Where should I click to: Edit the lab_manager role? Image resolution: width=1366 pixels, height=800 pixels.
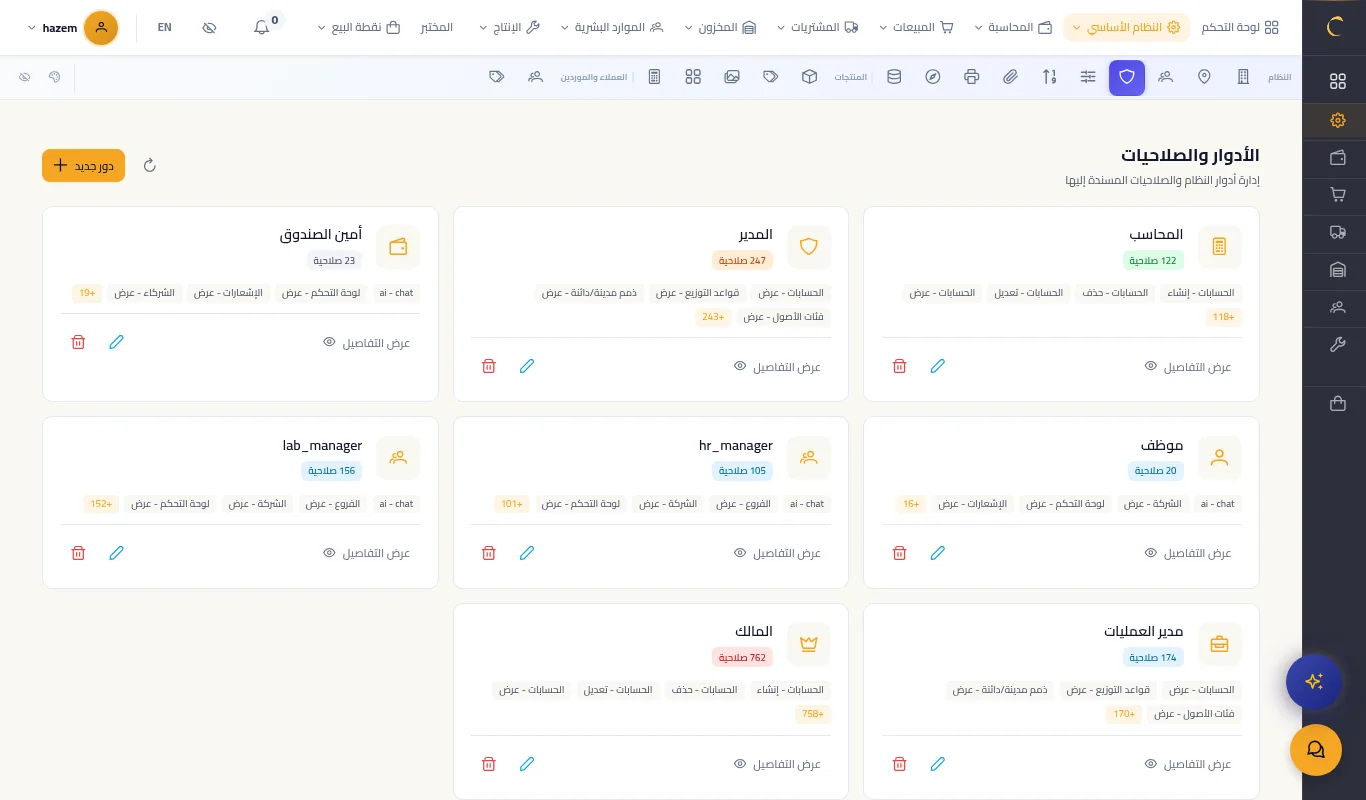click(116, 552)
